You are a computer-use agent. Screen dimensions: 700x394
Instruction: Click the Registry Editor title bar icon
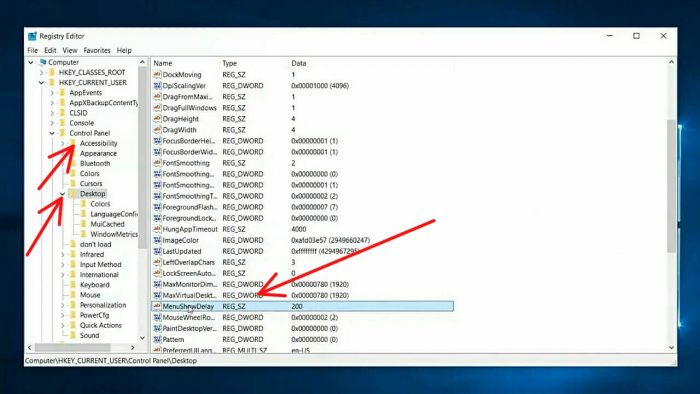point(32,36)
